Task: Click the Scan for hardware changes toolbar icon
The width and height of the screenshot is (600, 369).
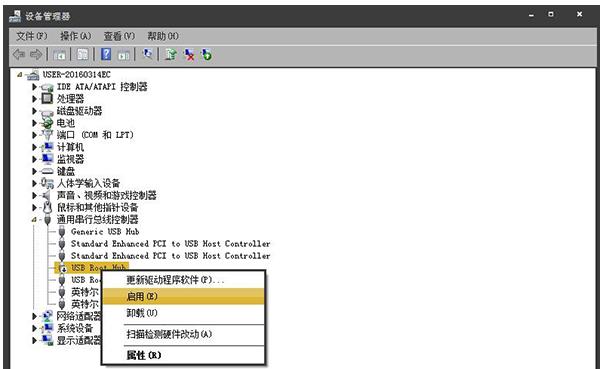Action: [x=147, y=54]
